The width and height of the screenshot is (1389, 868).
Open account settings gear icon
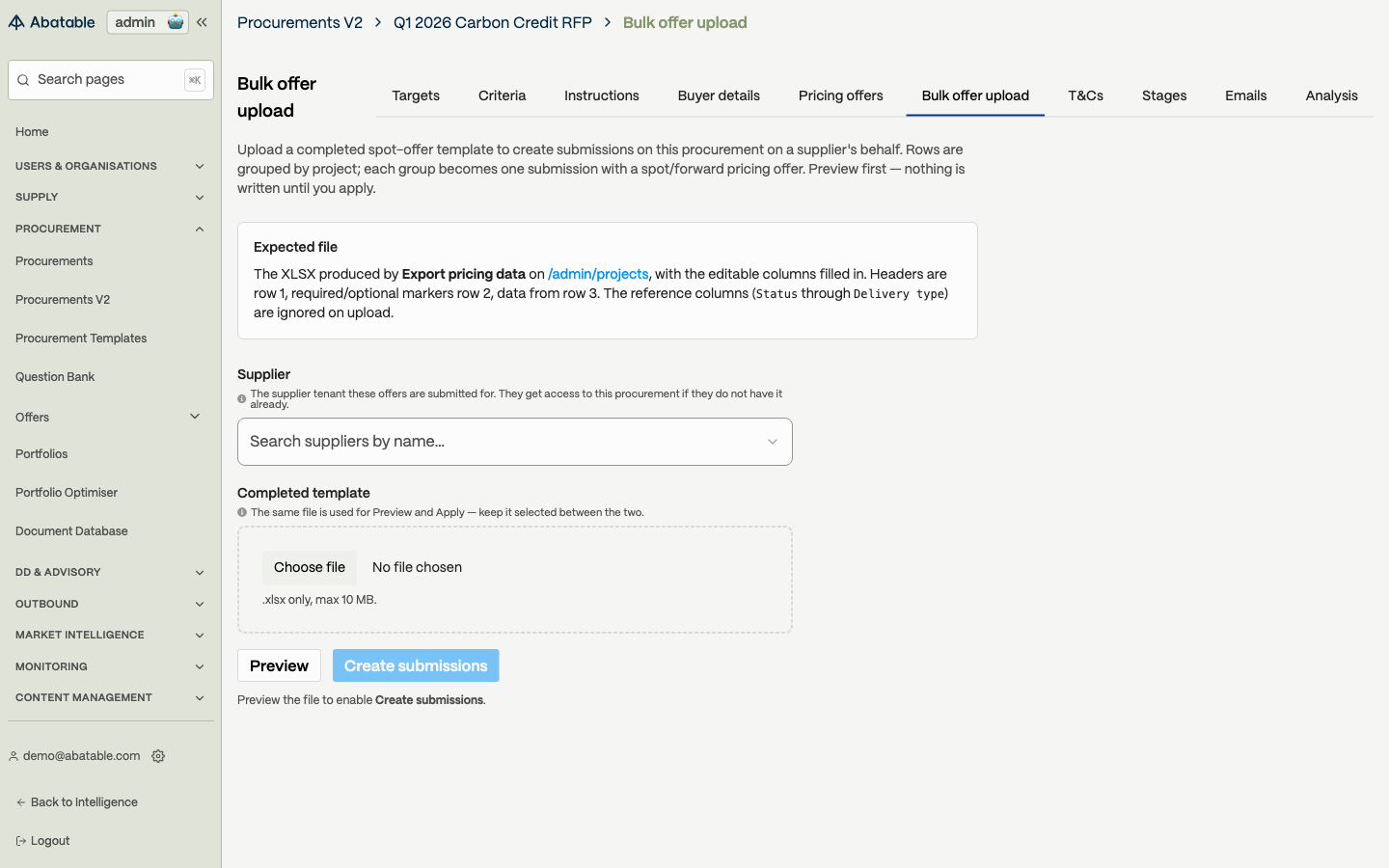click(x=158, y=756)
